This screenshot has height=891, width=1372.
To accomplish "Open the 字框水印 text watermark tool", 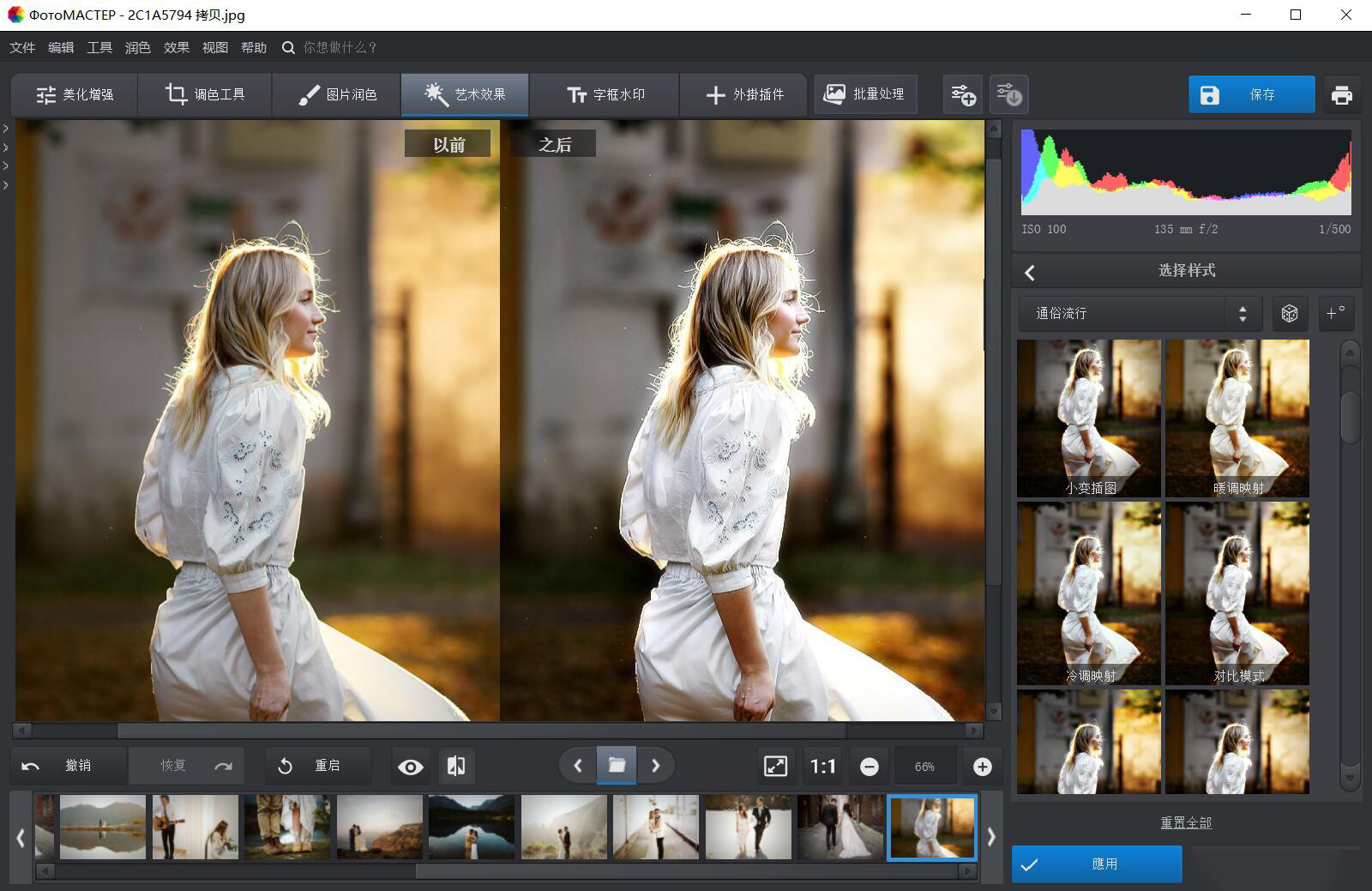I will (x=605, y=94).
